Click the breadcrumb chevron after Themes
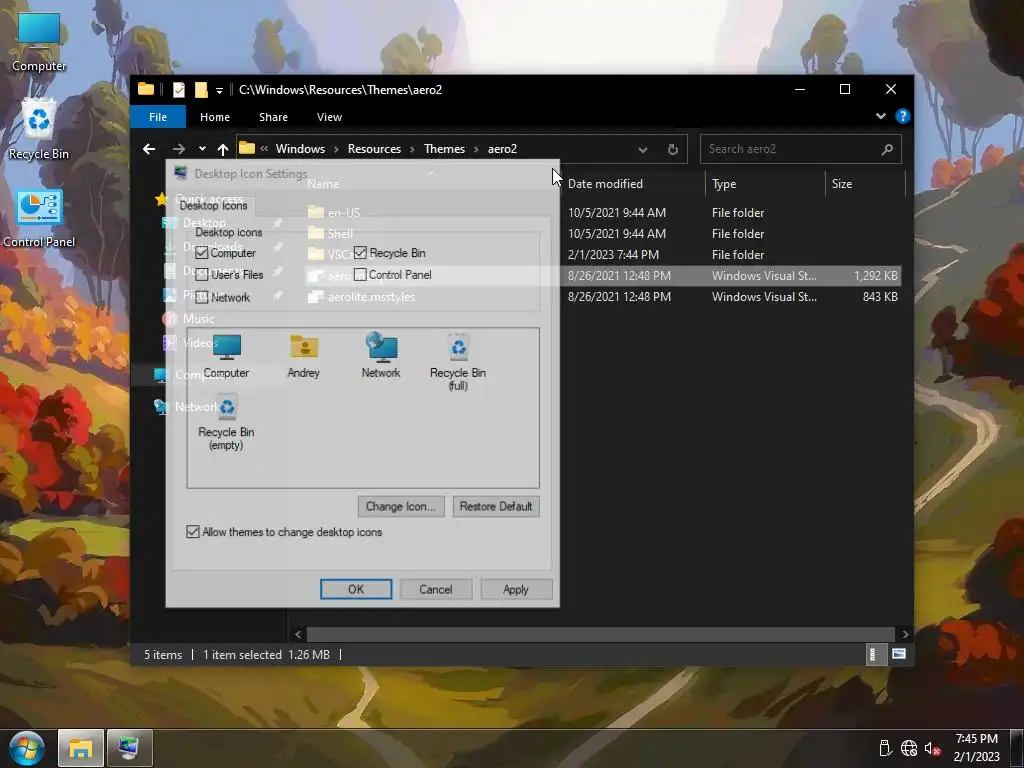 pyautogui.click(x=476, y=150)
